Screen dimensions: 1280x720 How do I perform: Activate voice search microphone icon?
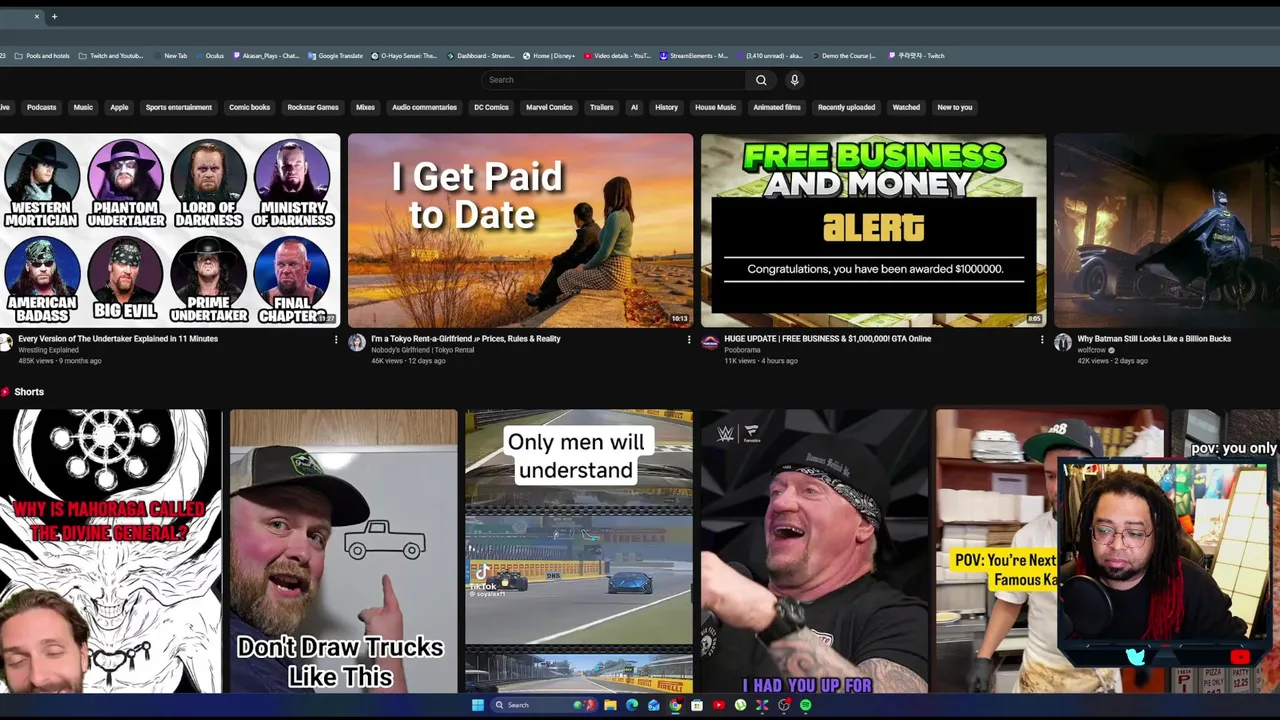click(794, 80)
